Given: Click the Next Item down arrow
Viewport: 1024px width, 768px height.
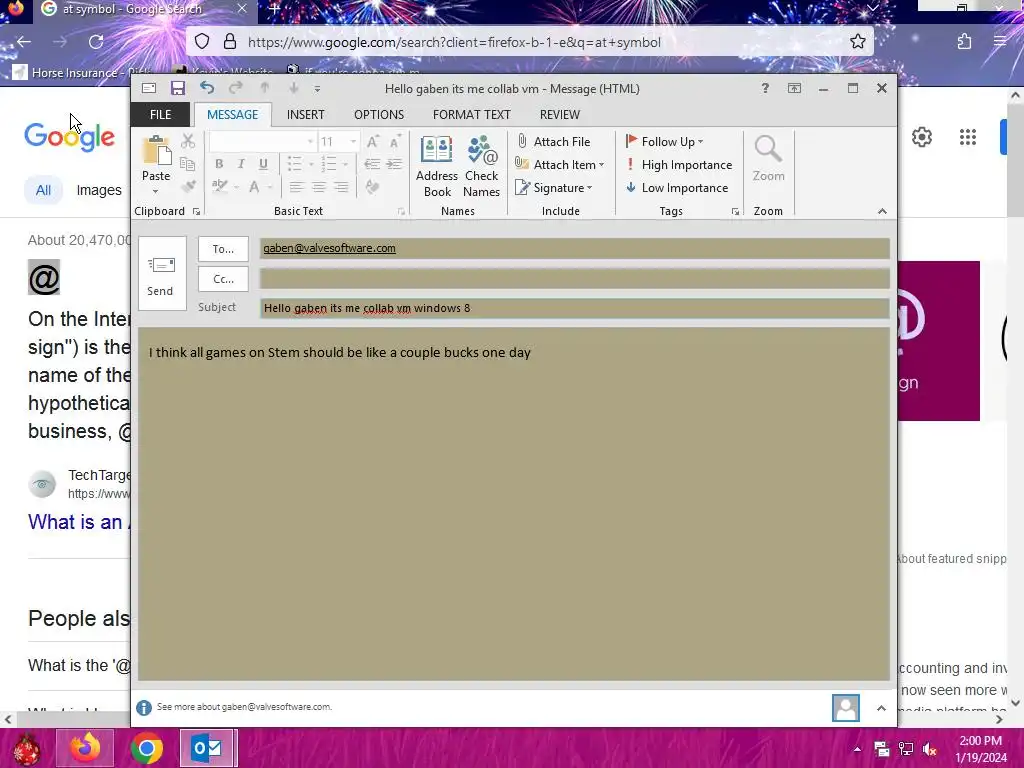Looking at the screenshot, I should pos(293,88).
